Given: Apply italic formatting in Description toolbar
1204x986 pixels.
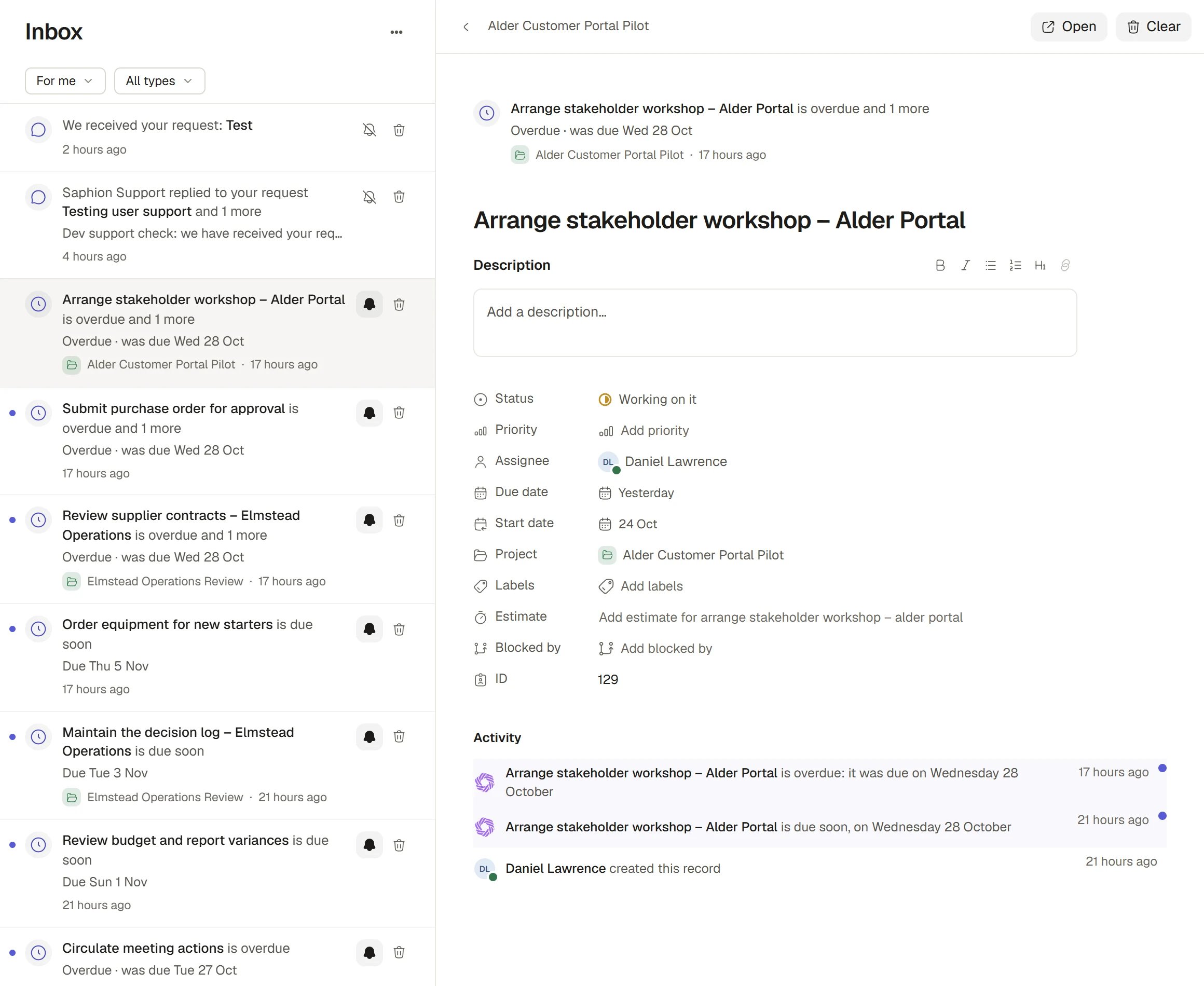Looking at the screenshot, I should 965,265.
